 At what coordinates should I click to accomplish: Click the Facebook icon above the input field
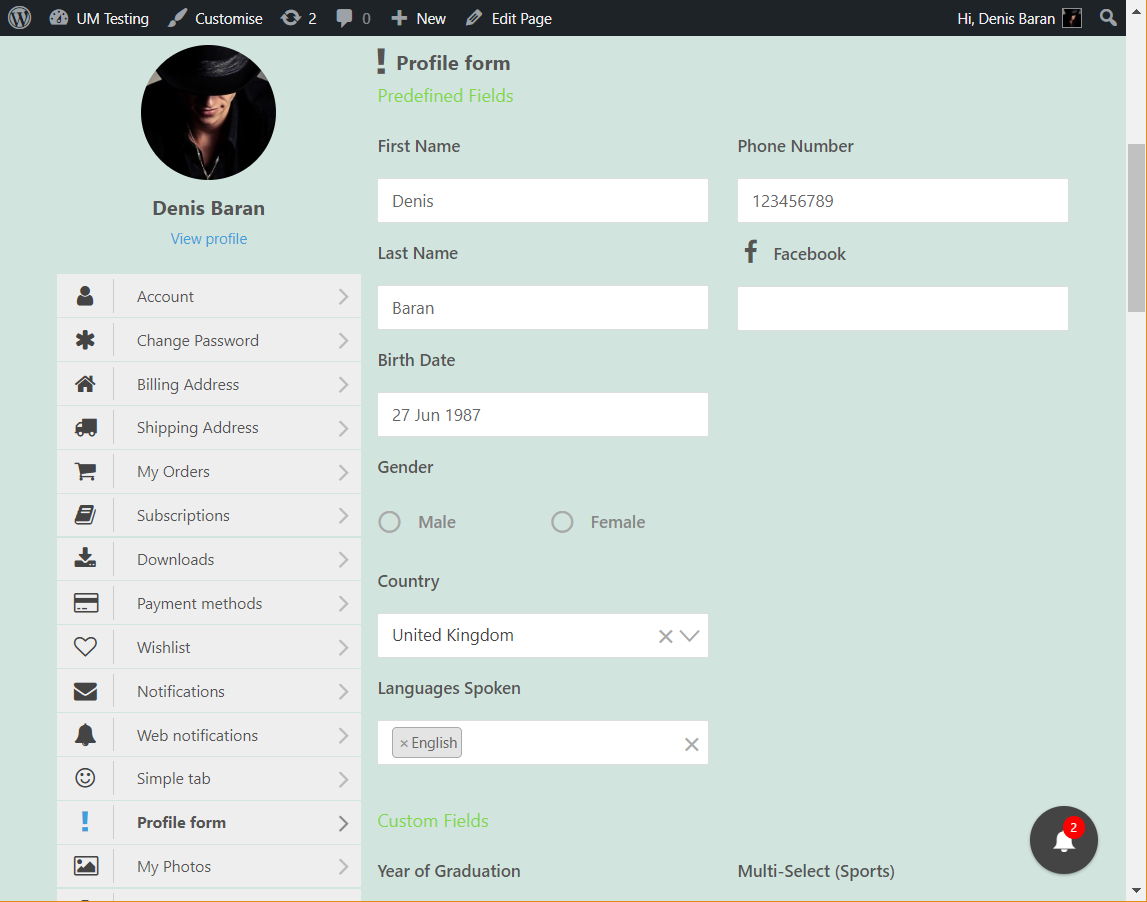(x=750, y=252)
